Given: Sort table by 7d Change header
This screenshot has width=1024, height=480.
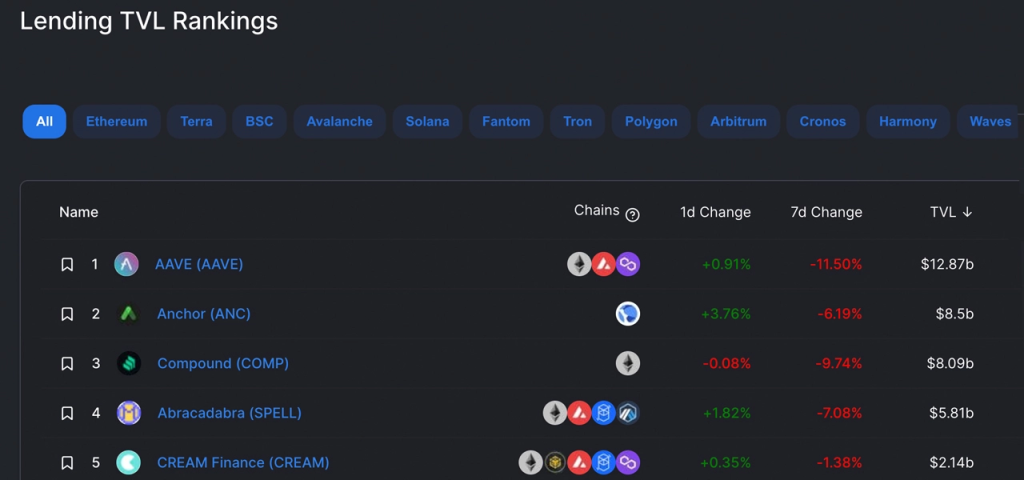Looking at the screenshot, I should [x=826, y=212].
